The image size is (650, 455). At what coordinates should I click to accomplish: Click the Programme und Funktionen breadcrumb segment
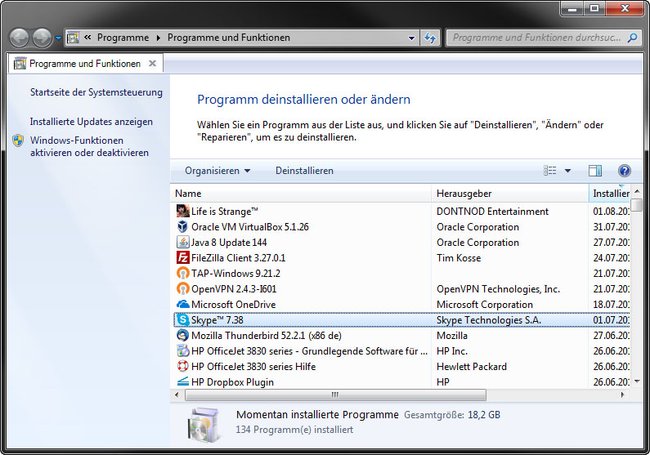click(x=229, y=38)
